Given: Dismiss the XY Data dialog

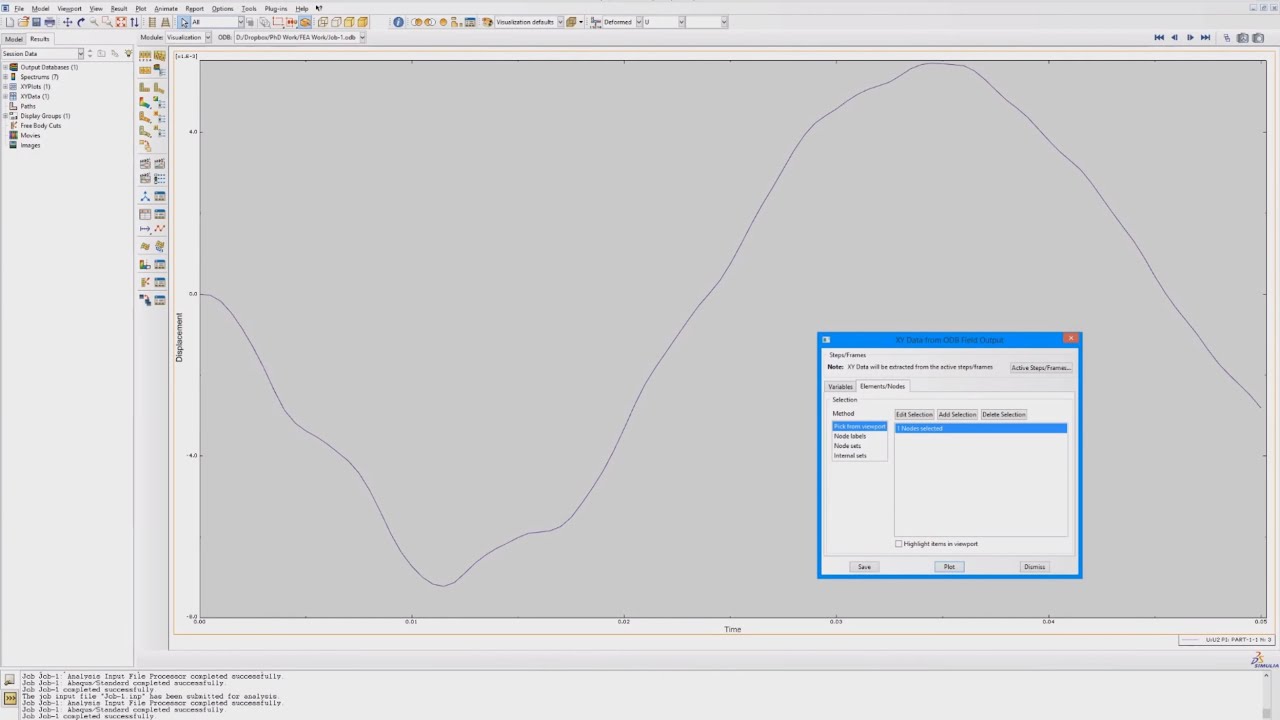Looking at the screenshot, I should (x=1034, y=567).
